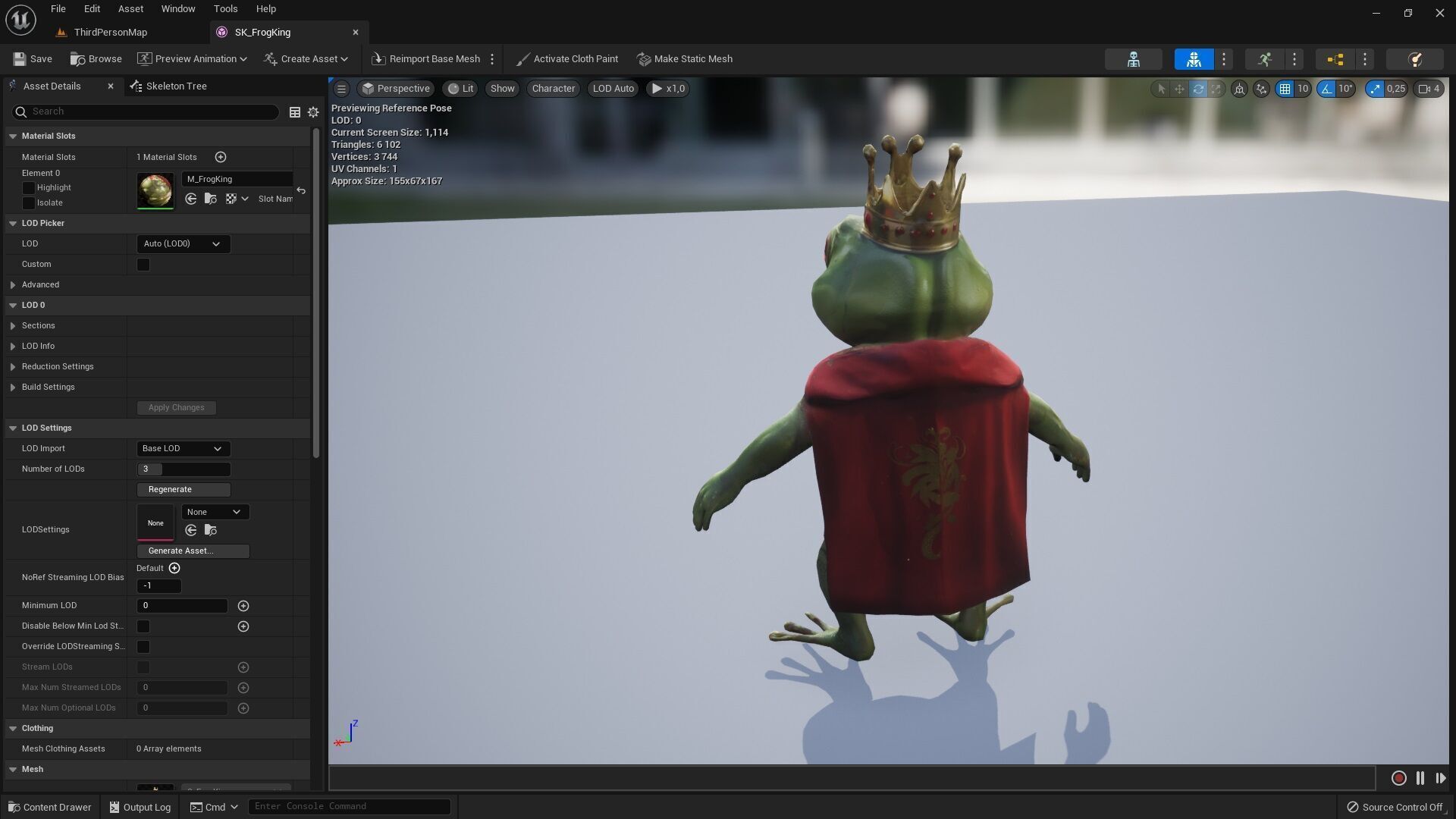Activate the Scale transform gizmo

1216,89
